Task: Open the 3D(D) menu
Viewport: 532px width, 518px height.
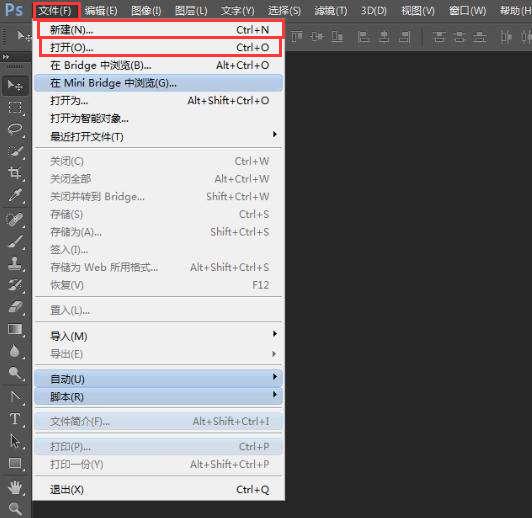Action: click(x=374, y=11)
